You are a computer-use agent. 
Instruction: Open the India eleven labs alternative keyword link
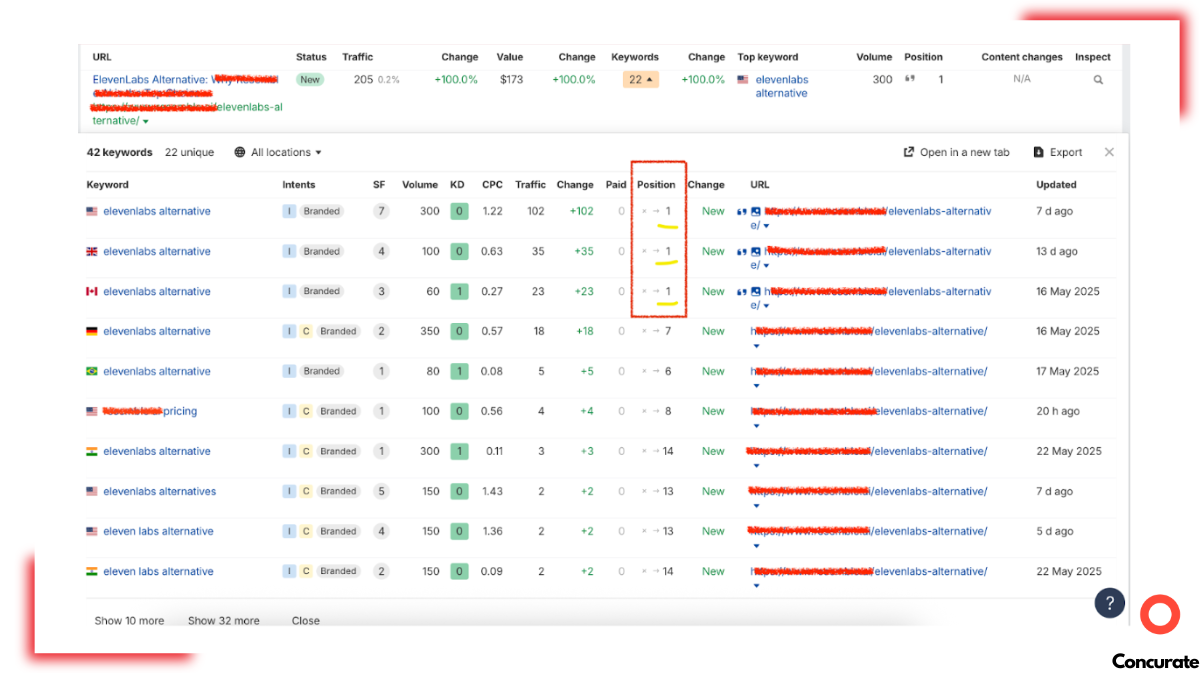pos(158,571)
